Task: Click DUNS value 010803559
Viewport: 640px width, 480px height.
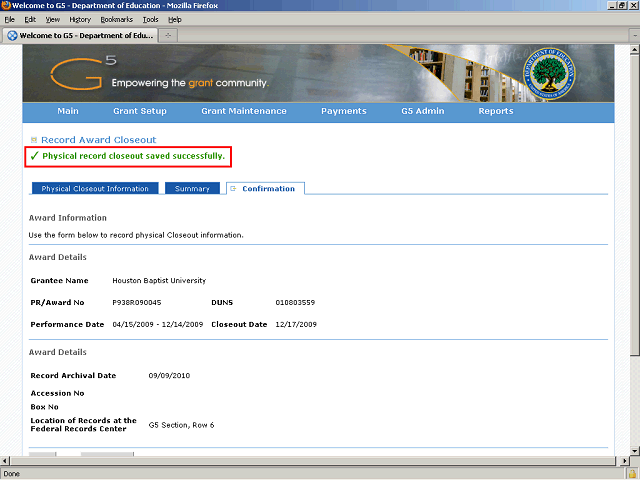Action: click(x=295, y=302)
